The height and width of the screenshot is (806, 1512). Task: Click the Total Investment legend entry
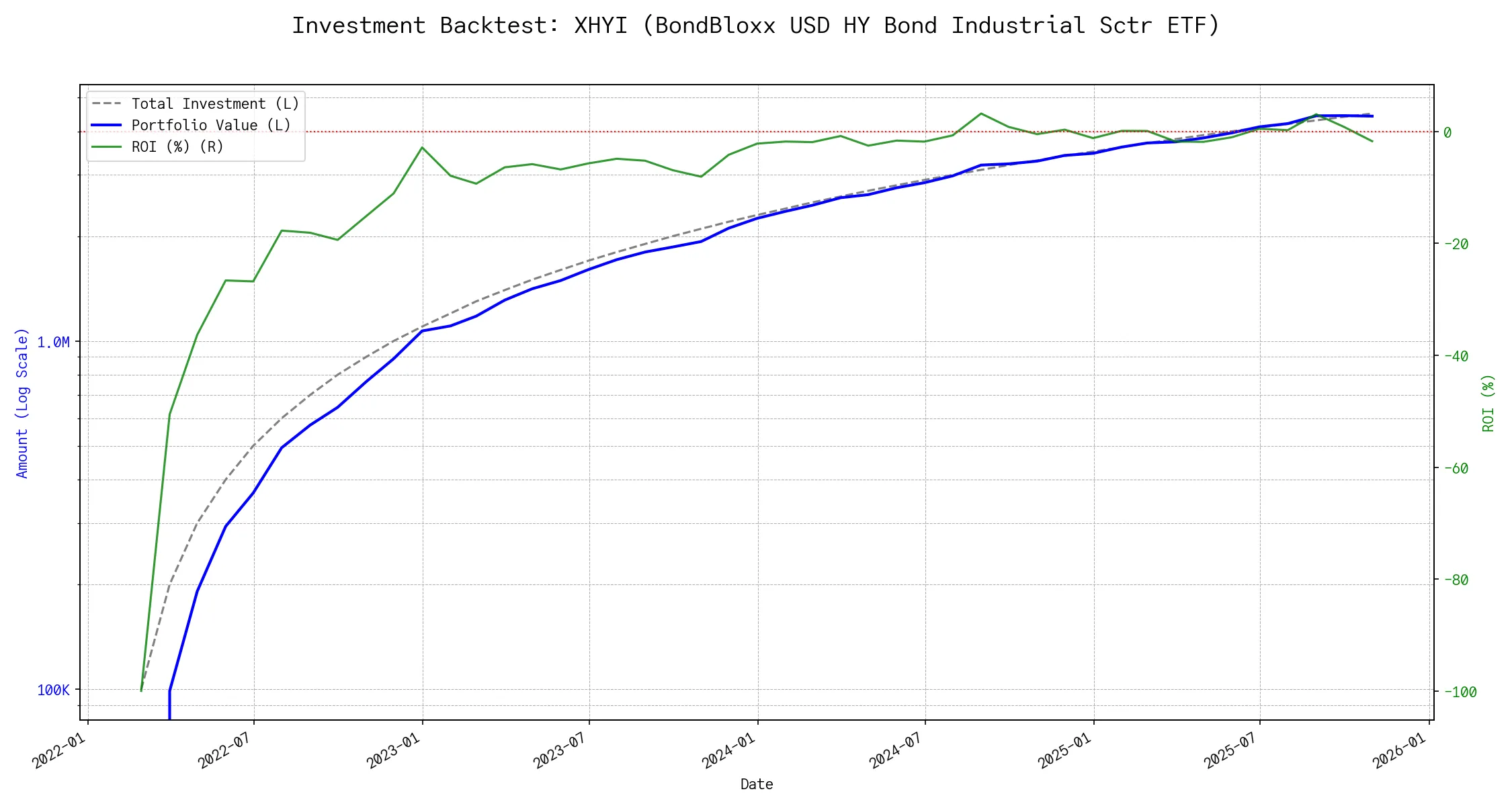(x=214, y=104)
